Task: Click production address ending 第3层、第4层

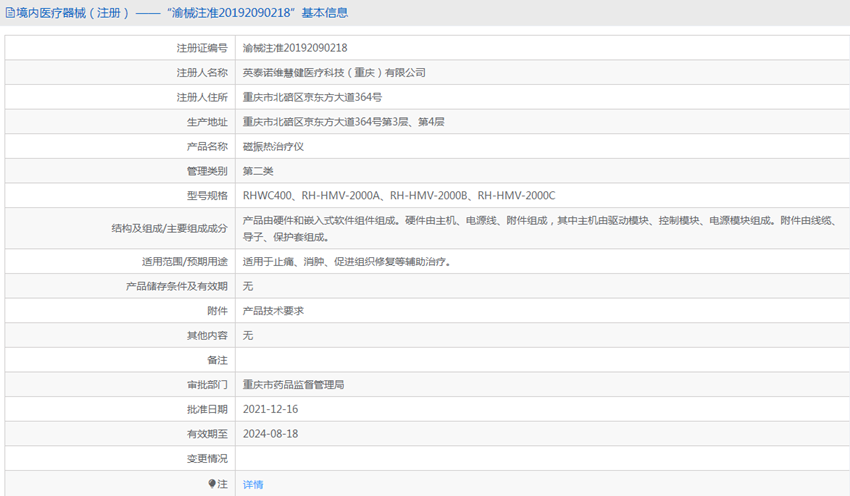Action: [344, 122]
